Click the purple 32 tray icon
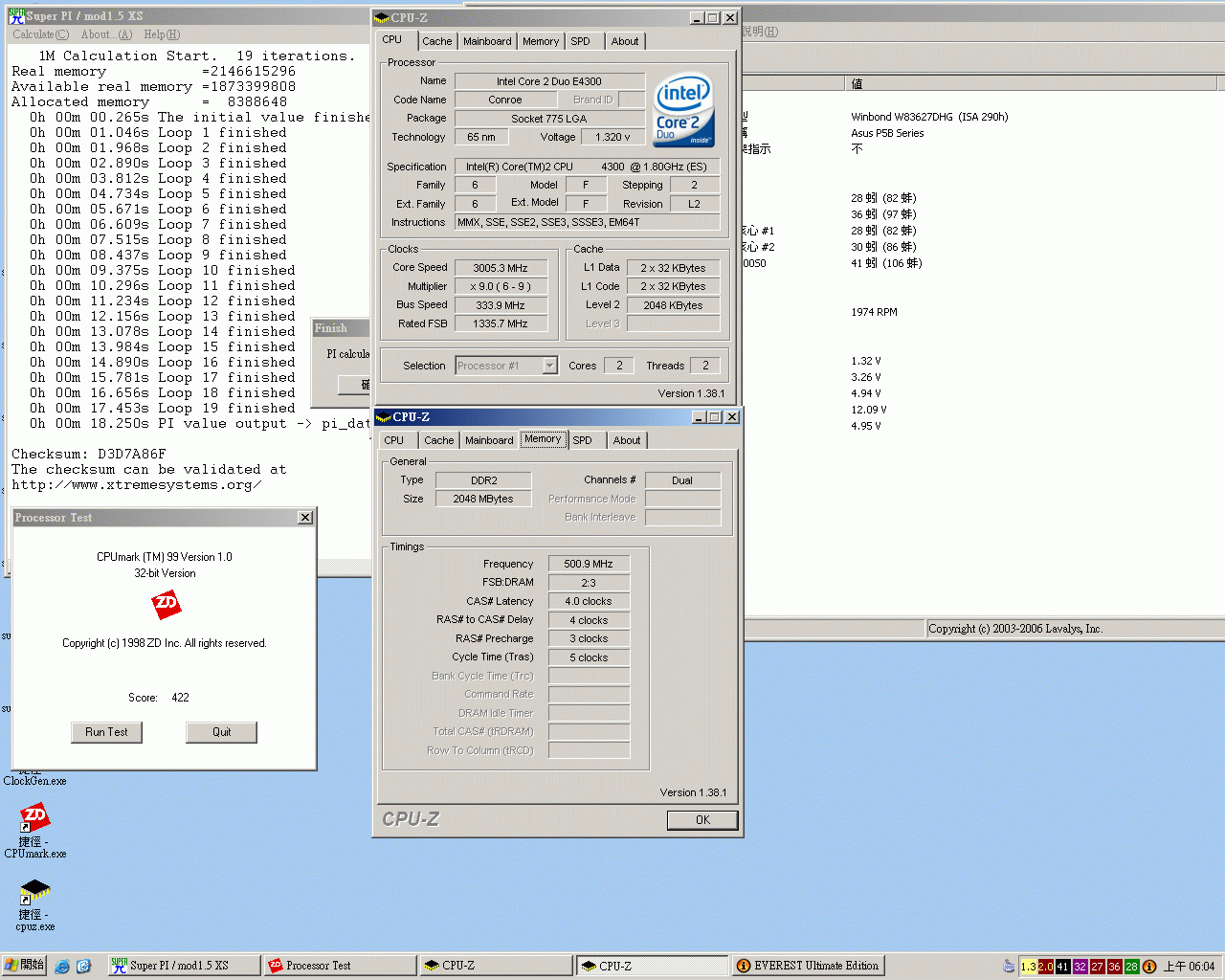Image resolution: width=1225 pixels, height=980 pixels. click(x=1080, y=967)
